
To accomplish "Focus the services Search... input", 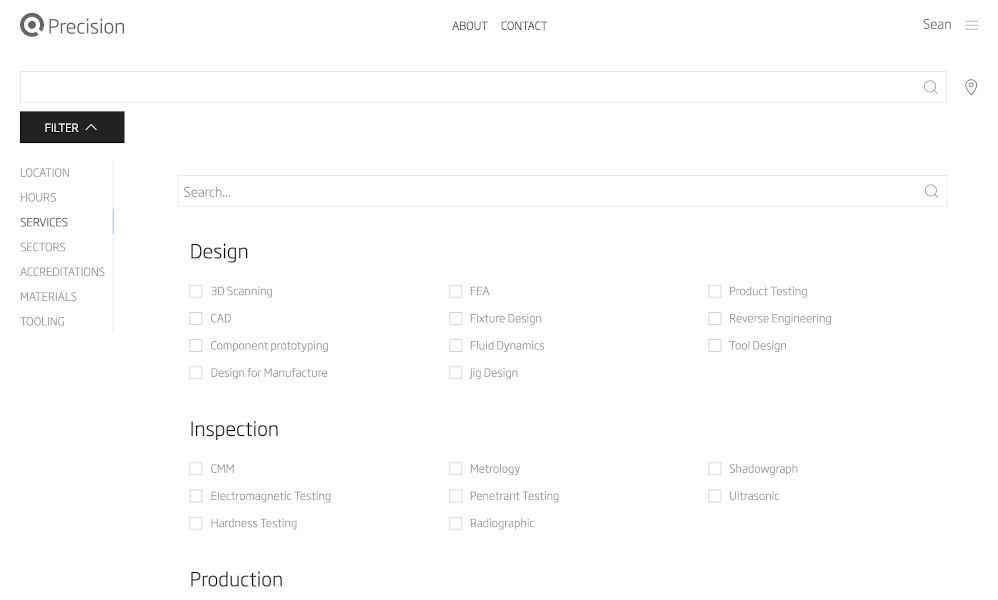I will 548,191.
